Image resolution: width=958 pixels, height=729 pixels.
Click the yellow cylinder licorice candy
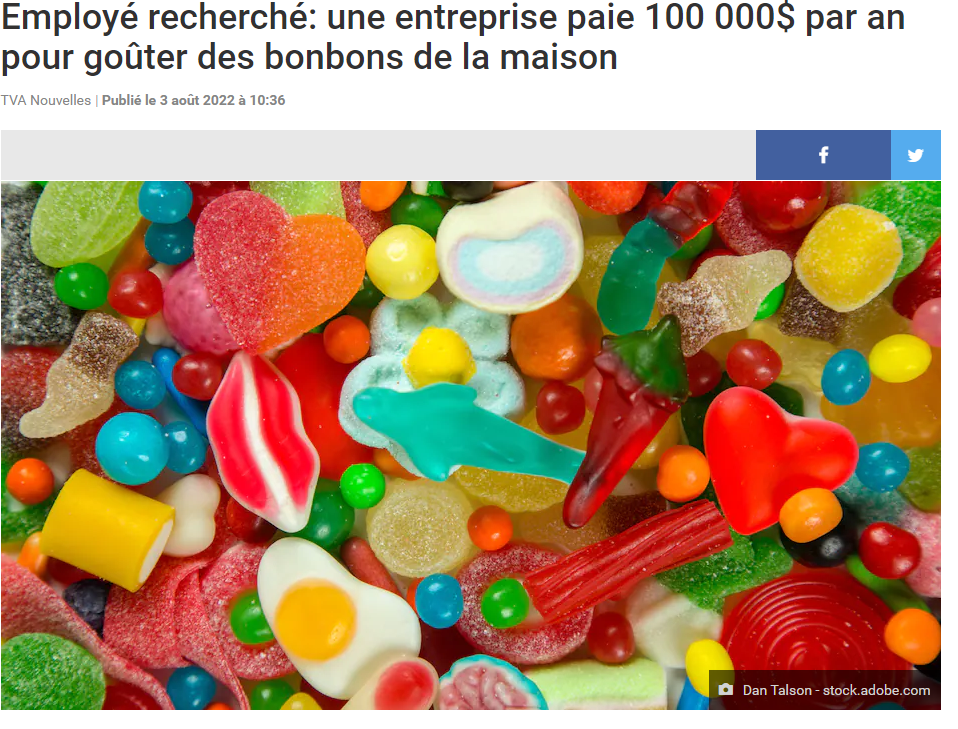107,529
